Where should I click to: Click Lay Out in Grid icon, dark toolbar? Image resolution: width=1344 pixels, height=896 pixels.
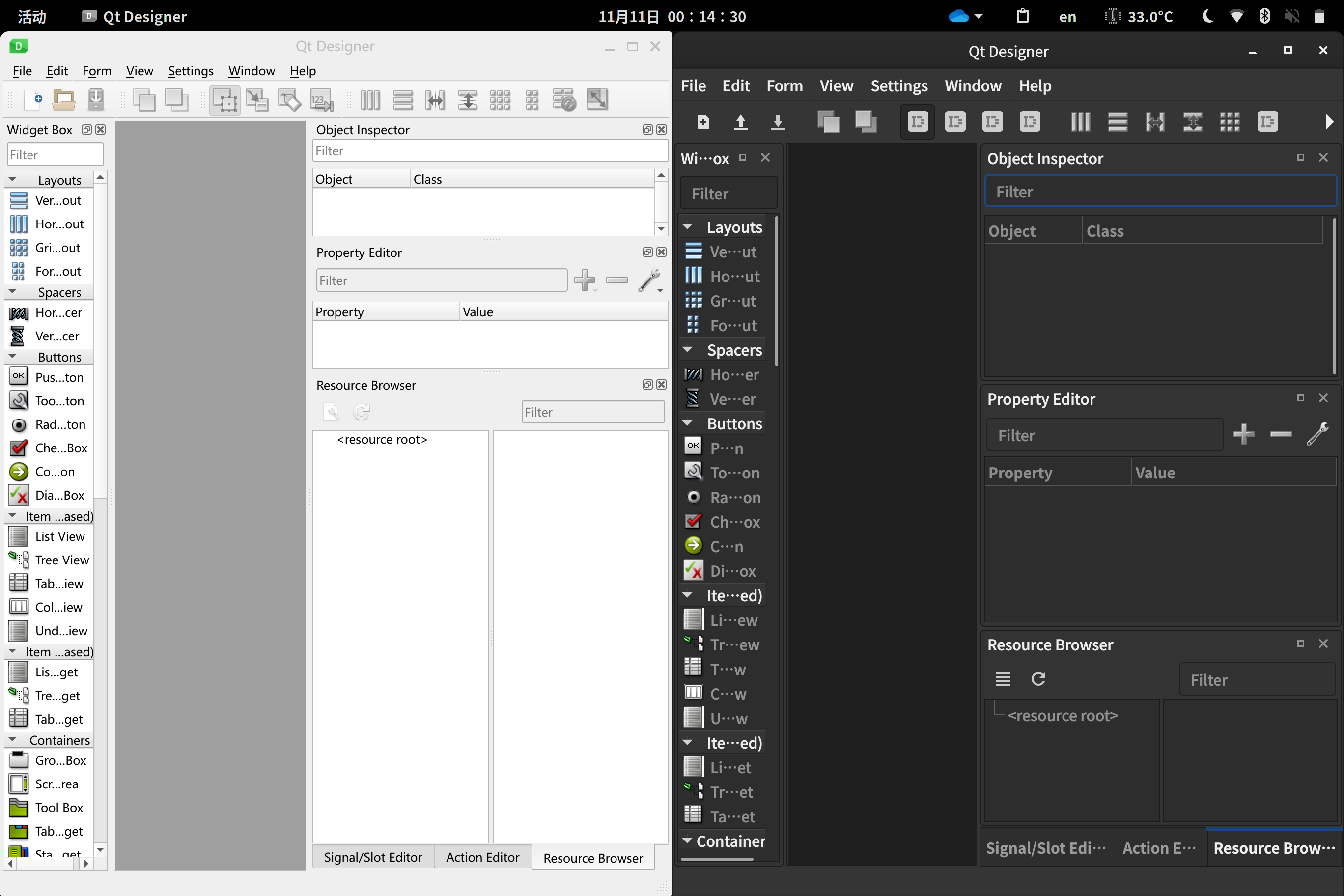[x=1230, y=122]
